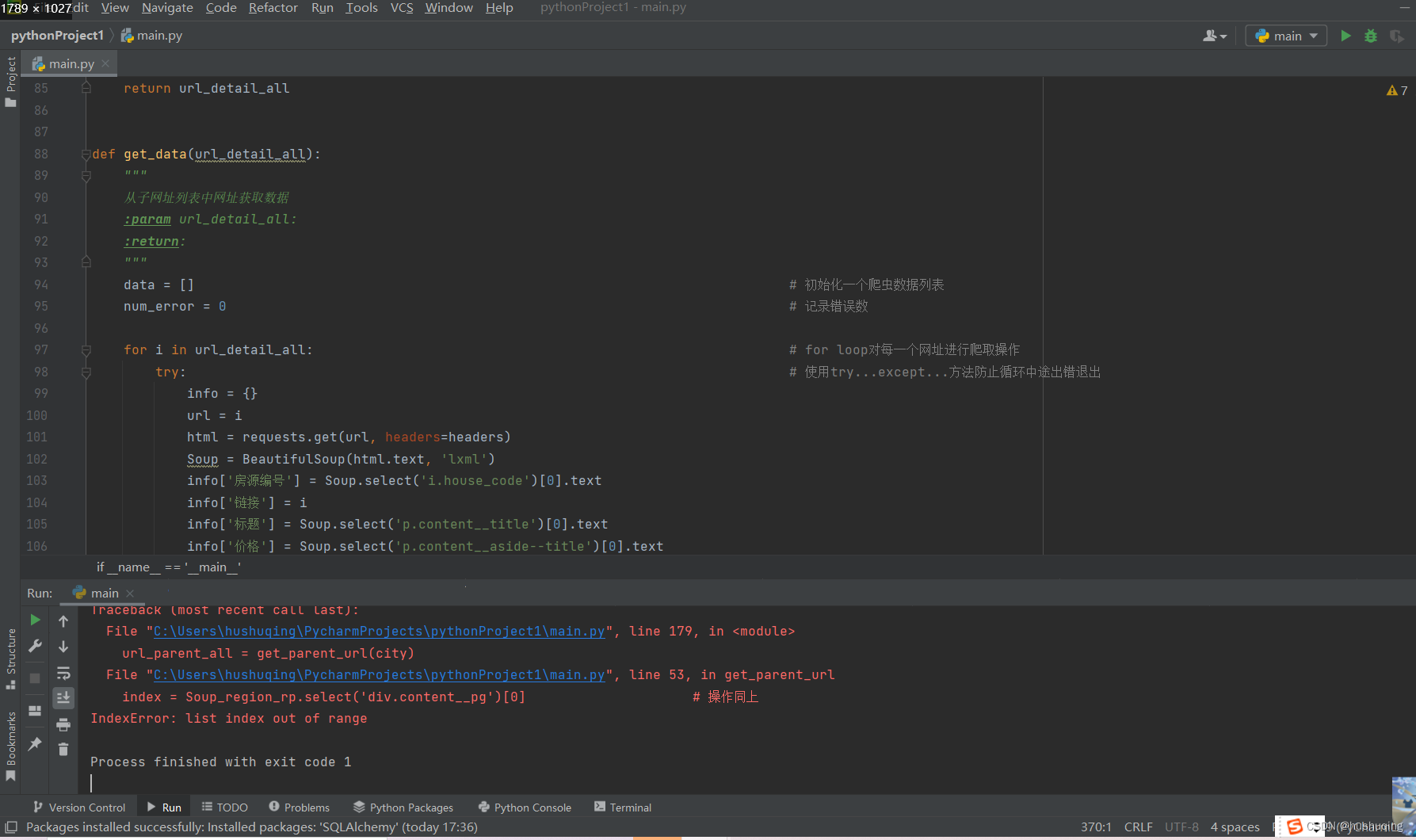
Task: Collapse the for loop at line 97
Action: coord(86,349)
